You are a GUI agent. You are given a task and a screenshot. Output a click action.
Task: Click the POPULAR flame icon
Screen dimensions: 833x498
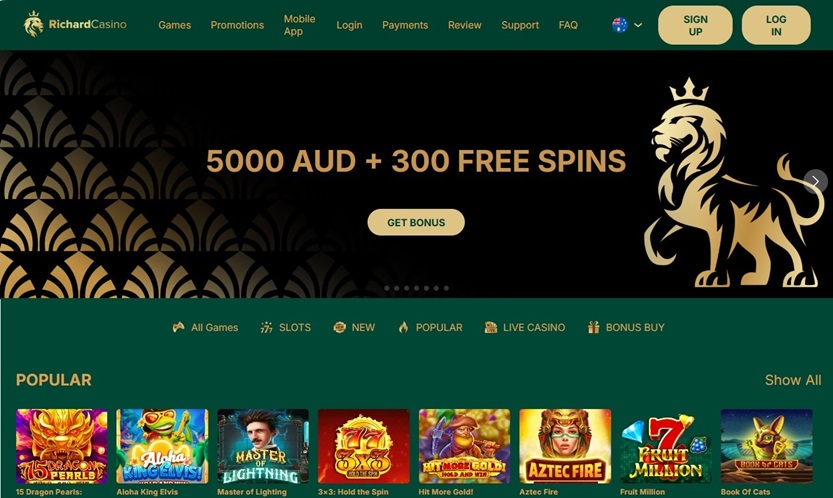pyautogui.click(x=403, y=327)
